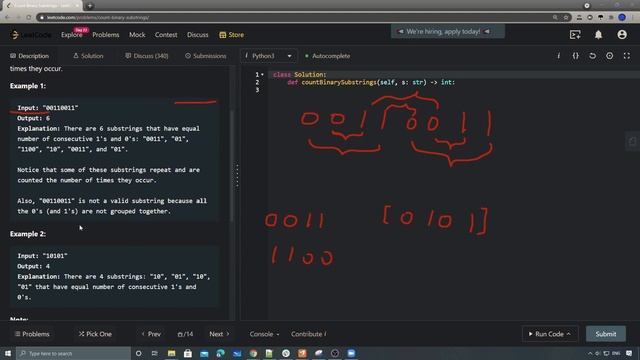Open the Problems list at bottom

[32, 334]
